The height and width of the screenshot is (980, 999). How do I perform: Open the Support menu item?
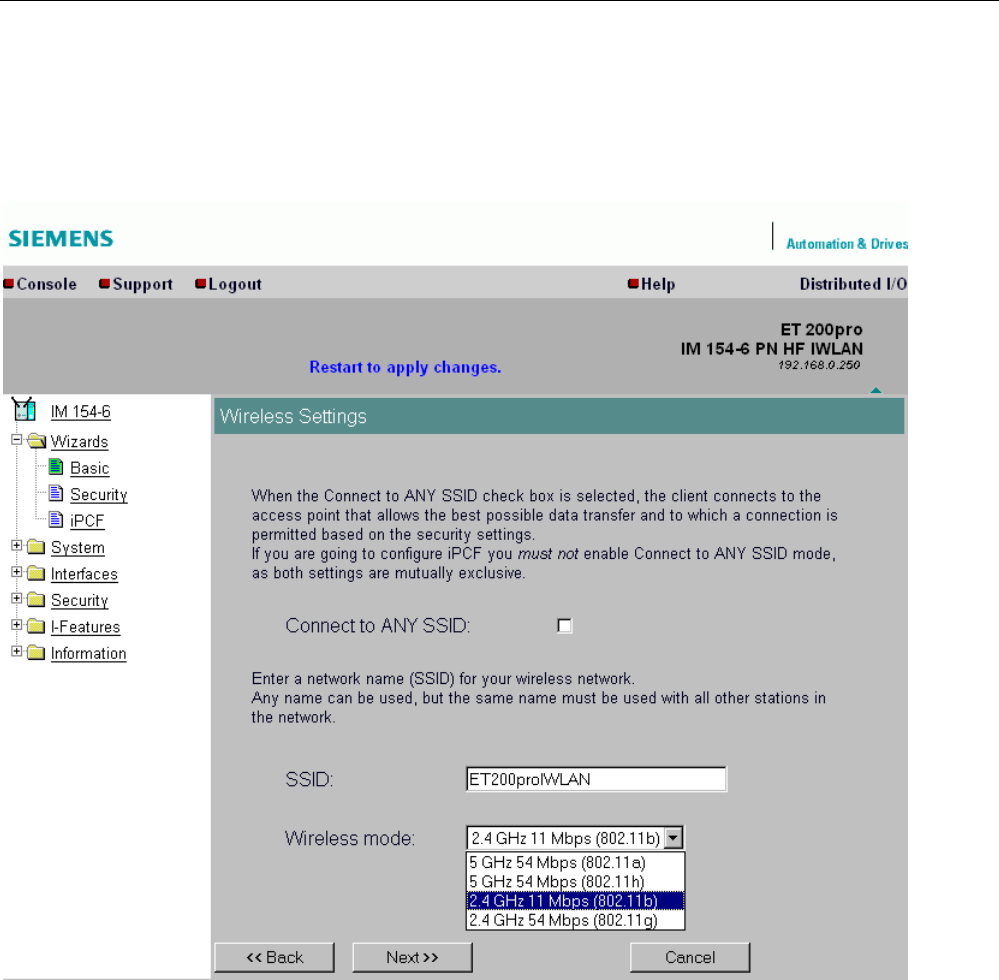click(x=143, y=284)
